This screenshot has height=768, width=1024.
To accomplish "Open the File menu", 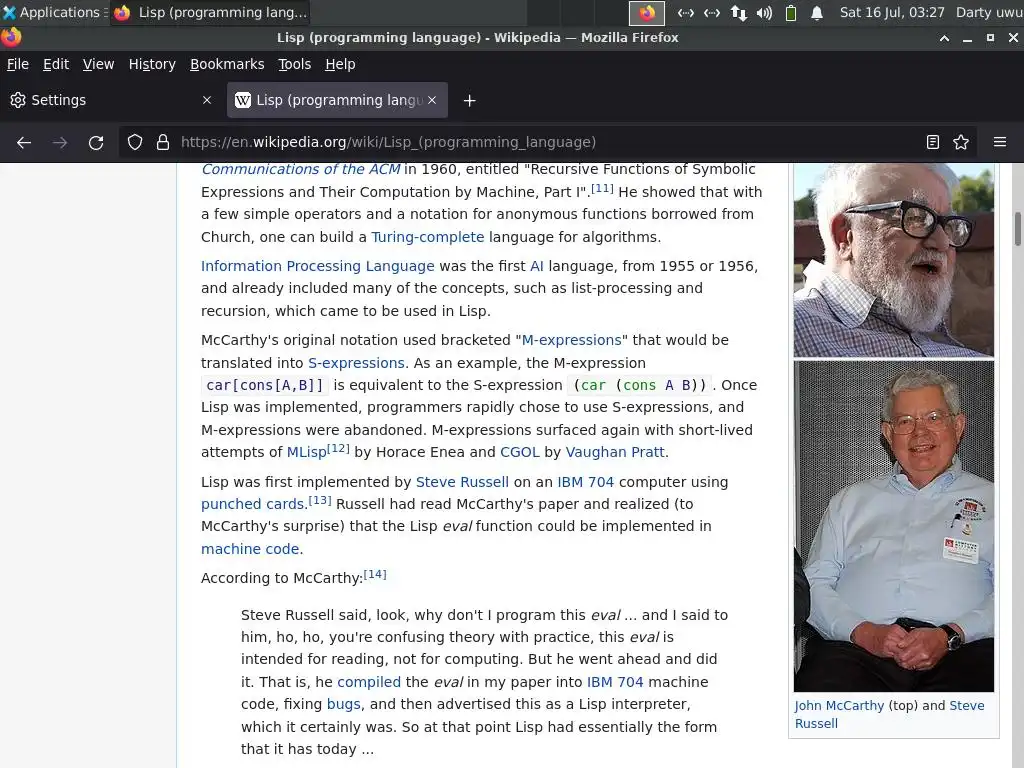I will (18, 64).
